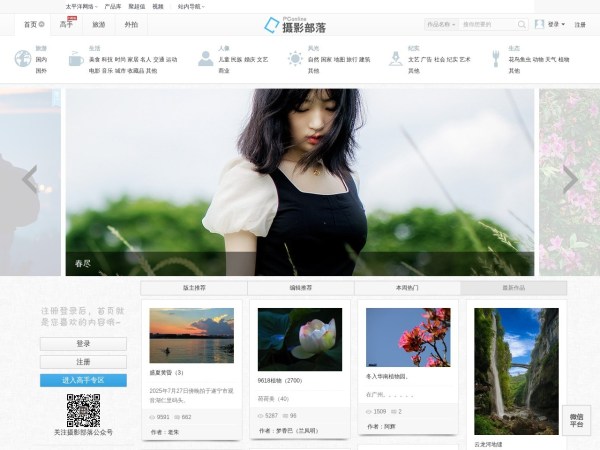Open the lotus flower photo thumbnail
The image size is (600, 450).
[299, 339]
